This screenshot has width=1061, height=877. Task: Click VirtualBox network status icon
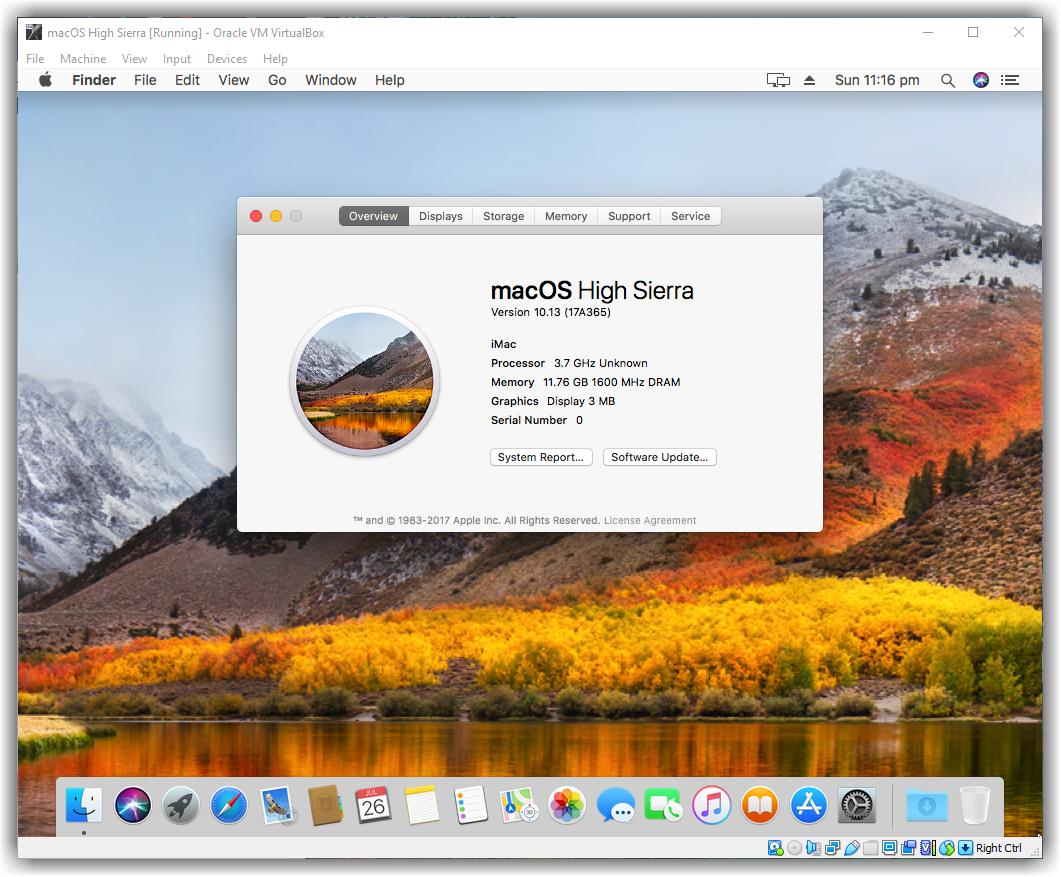coord(833,848)
